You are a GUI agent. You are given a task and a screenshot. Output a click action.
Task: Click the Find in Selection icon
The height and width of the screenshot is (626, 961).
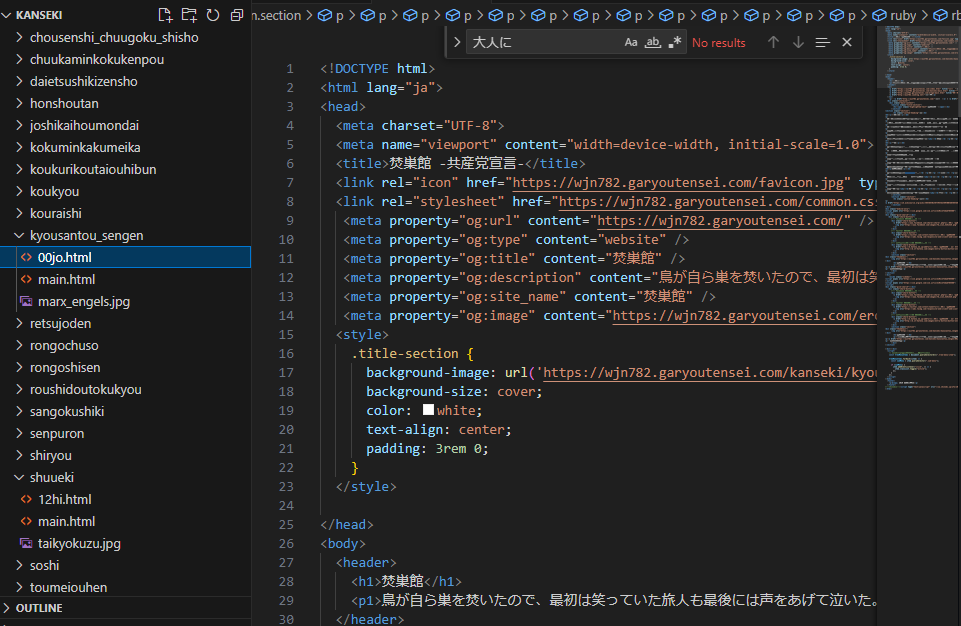coord(822,42)
